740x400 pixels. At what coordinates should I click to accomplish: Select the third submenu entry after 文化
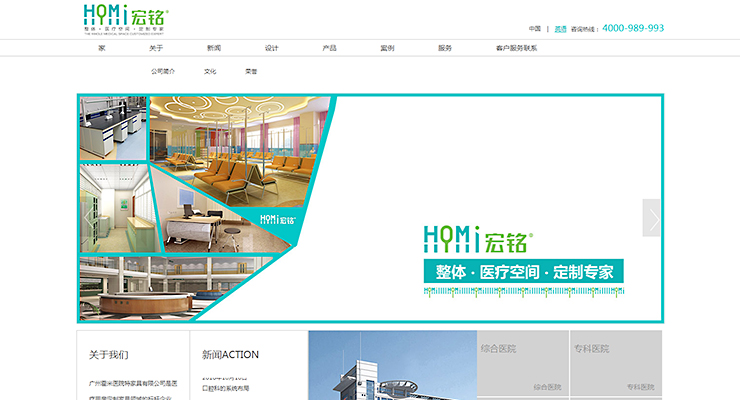[251, 72]
